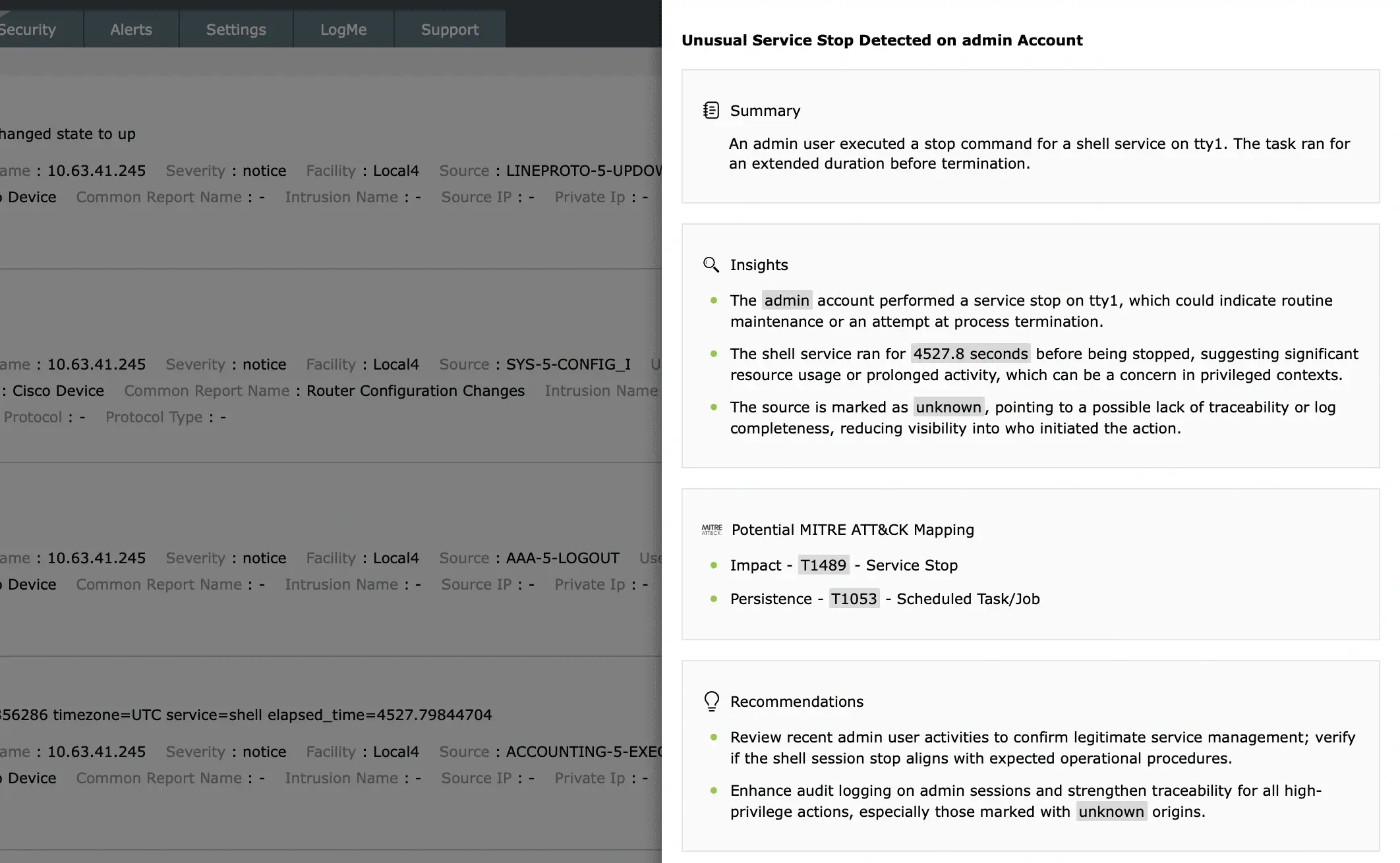The width and height of the screenshot is (1400, 863).
Task: Click the Recommendations heading
Action: 797,702
